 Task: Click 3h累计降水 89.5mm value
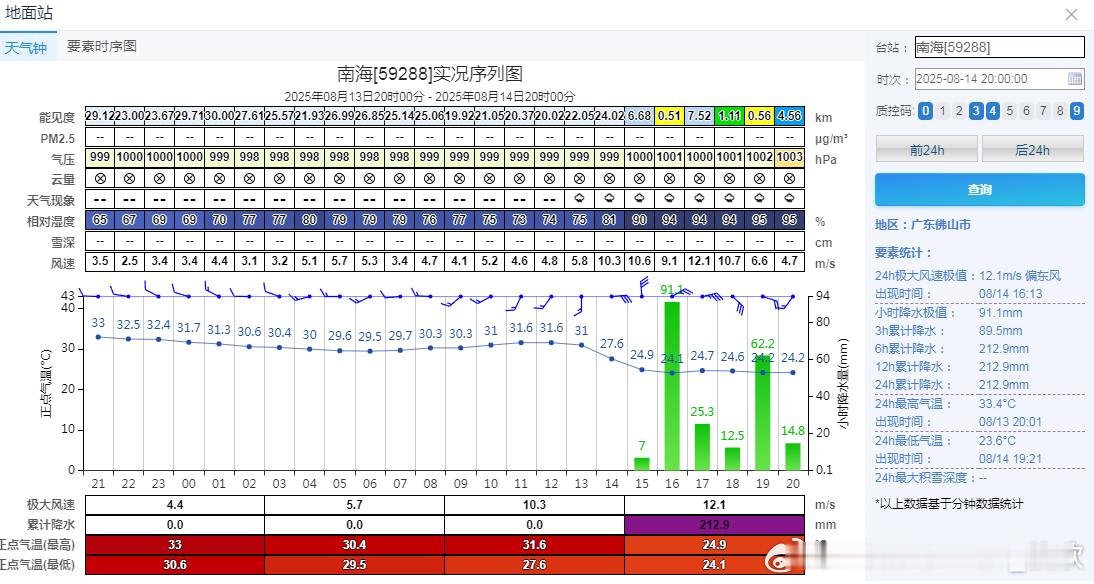point(1001,331)
